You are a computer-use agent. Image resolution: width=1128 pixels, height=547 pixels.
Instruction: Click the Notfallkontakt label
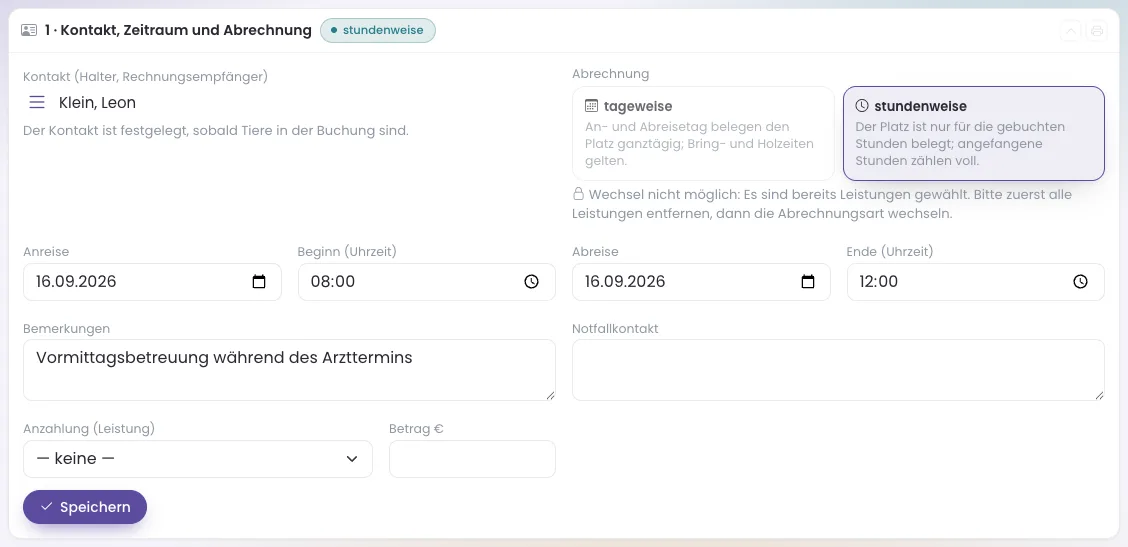click(615, 329)
